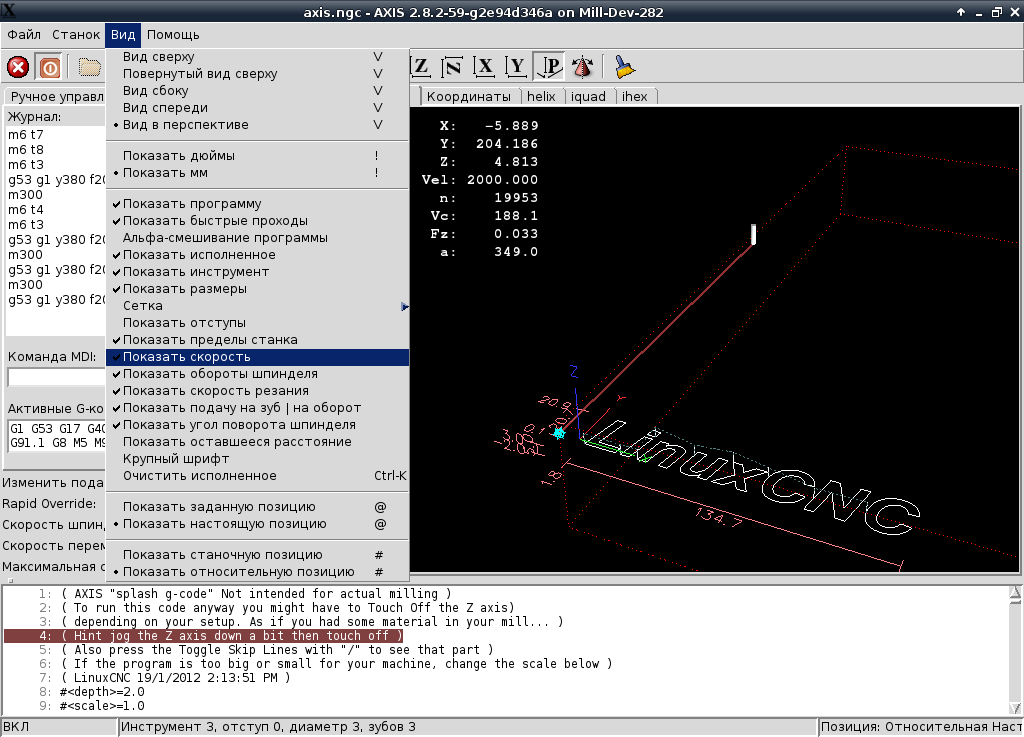Viewport: 1024px width, 737px height.
Task: Toggle Показать обороты шпинделя checkbox
Action: [220, 374]
